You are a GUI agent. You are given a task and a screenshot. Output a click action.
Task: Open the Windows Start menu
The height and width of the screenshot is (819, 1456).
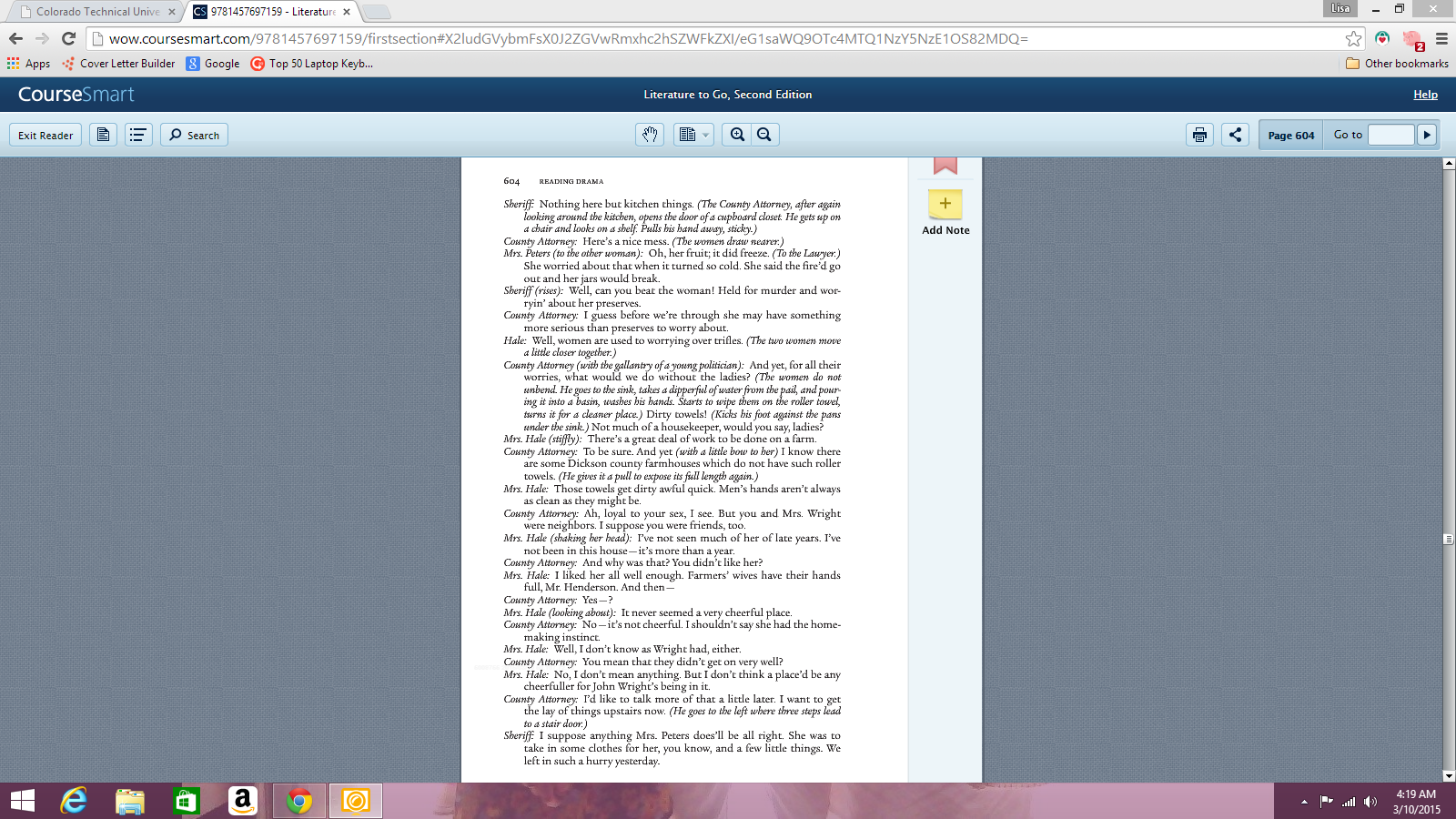(22, 801)
